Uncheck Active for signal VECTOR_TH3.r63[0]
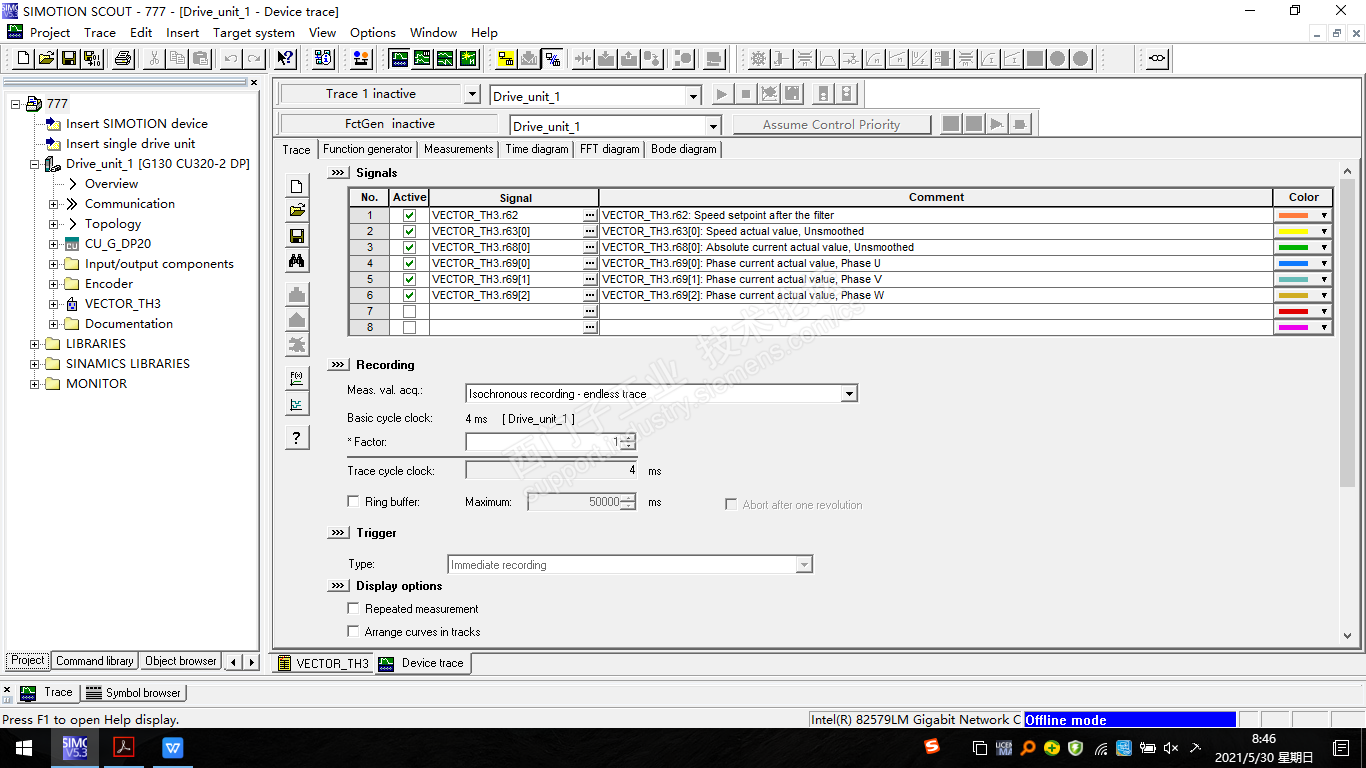This screenshot has width=1366, height=768. pyautogui.click(x=409, y=231)
